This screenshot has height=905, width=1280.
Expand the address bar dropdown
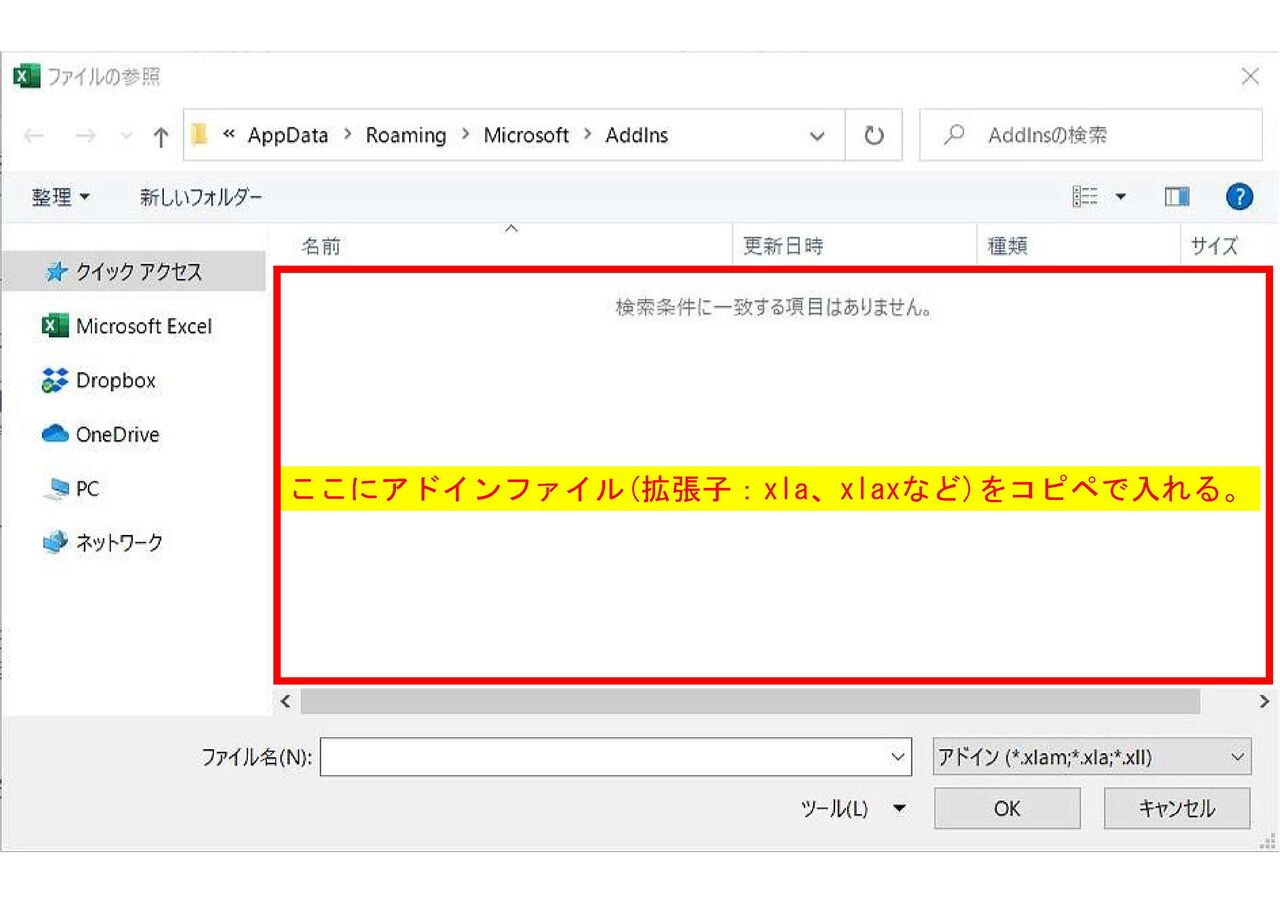coord(818,135)
